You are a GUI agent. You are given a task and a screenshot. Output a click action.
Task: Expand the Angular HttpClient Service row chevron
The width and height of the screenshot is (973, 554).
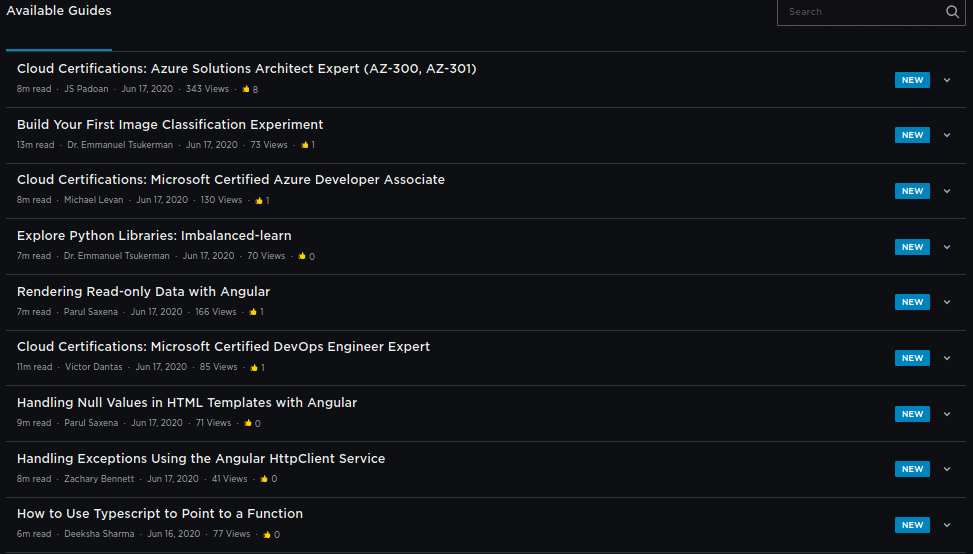tap(947, 469)
